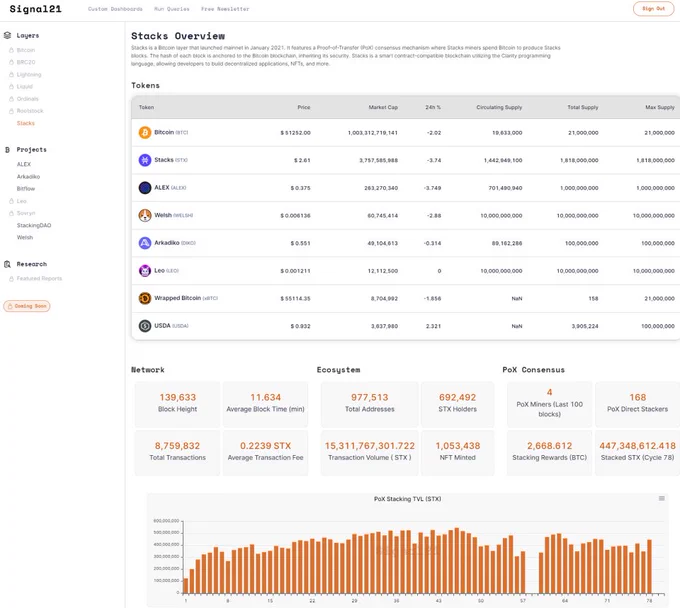The height and width of the screenshot is (608, 680).
Task: Click the Total Supply column header
Action: point(583,107)
